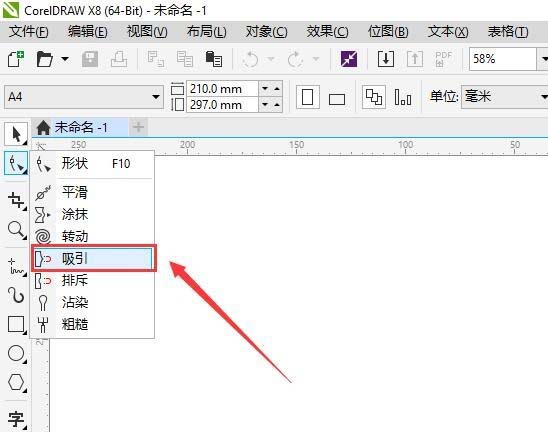Click the Open folder icon
Image resolution: width=548 pixels, height=432 pixels.
44,59
